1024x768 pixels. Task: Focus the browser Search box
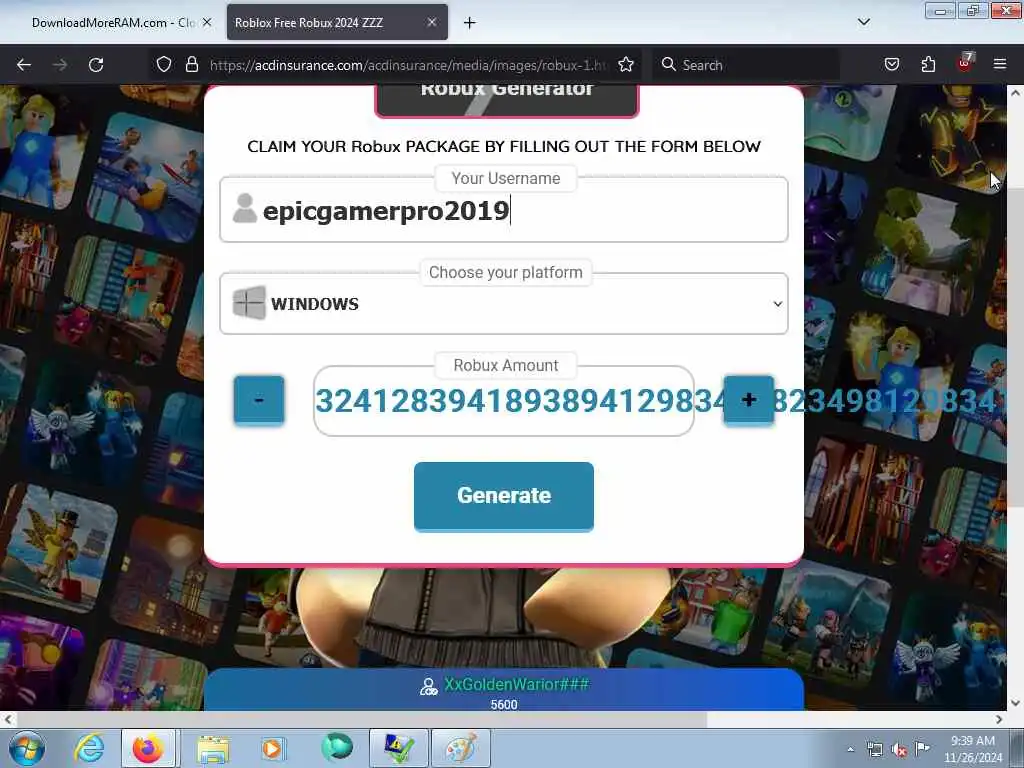(x=746, y=65)
